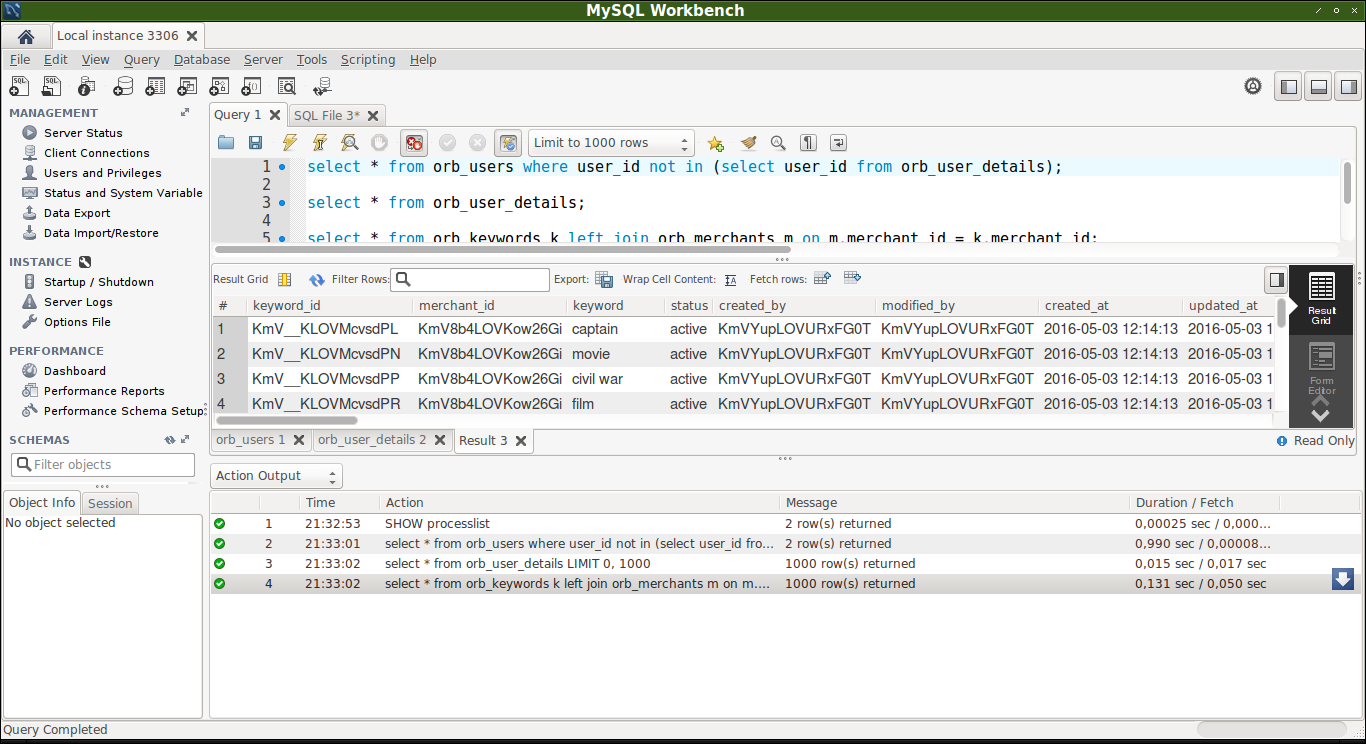
Task: Create a new stored procedure icon
Action: 220,87
